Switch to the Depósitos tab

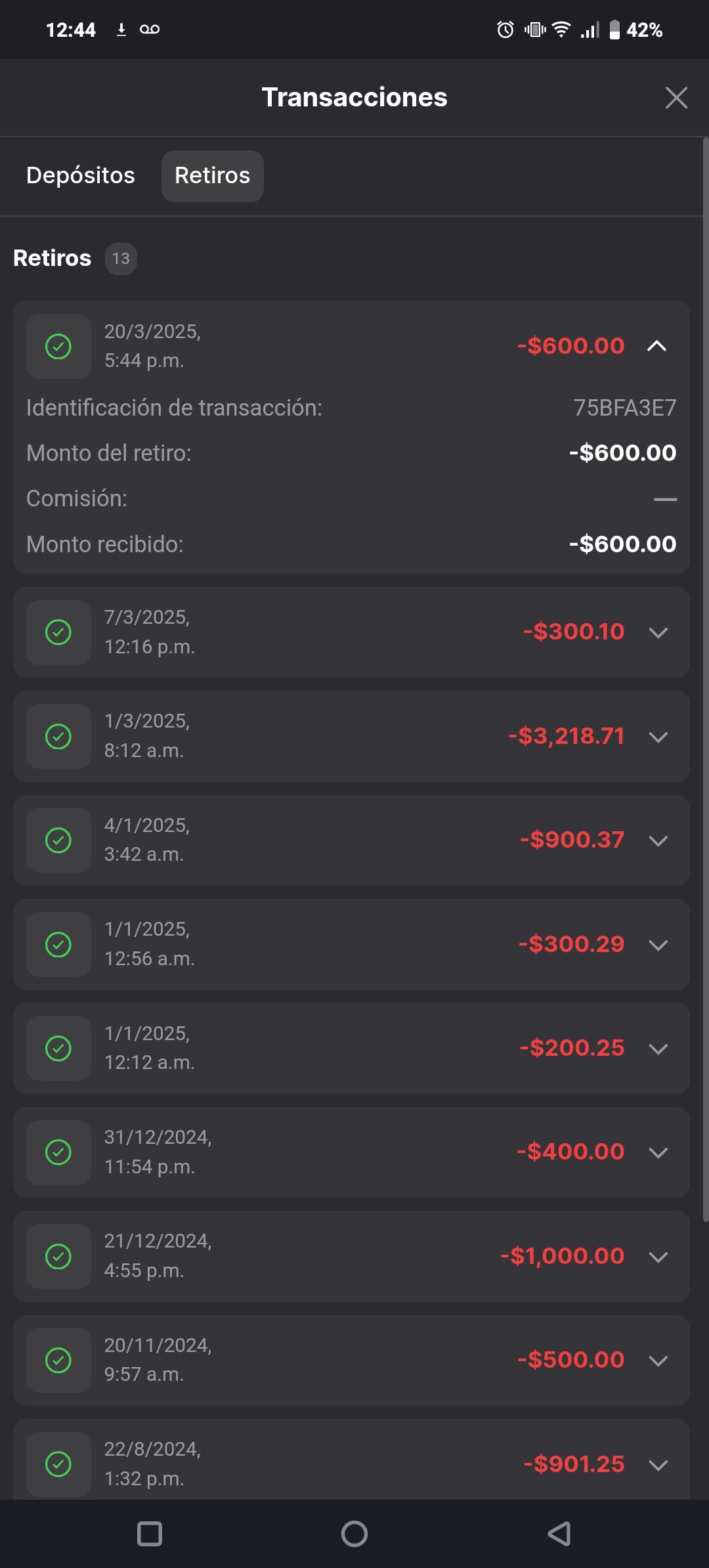(81, 175)
